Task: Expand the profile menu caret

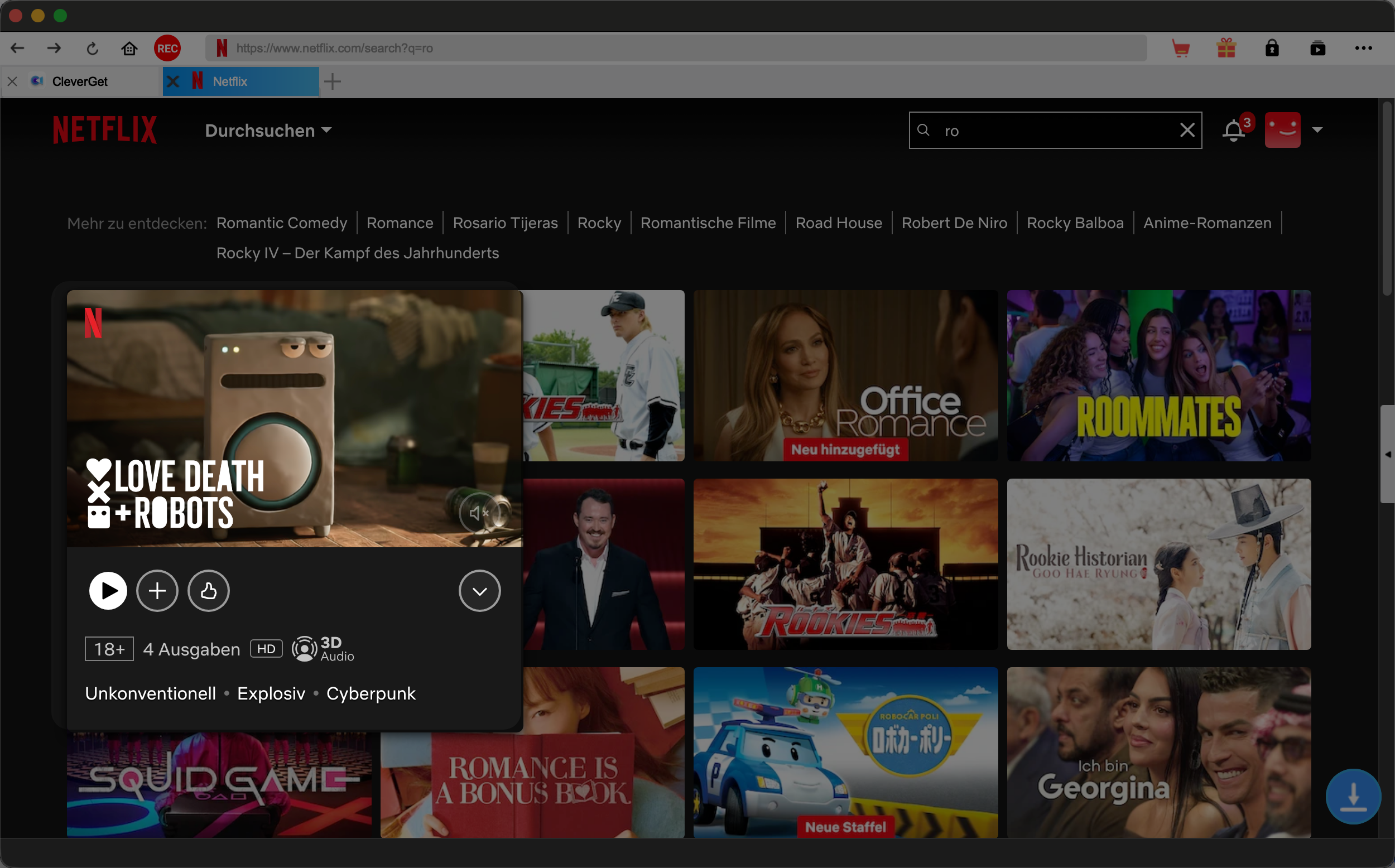Action: tap(1317, 131)
